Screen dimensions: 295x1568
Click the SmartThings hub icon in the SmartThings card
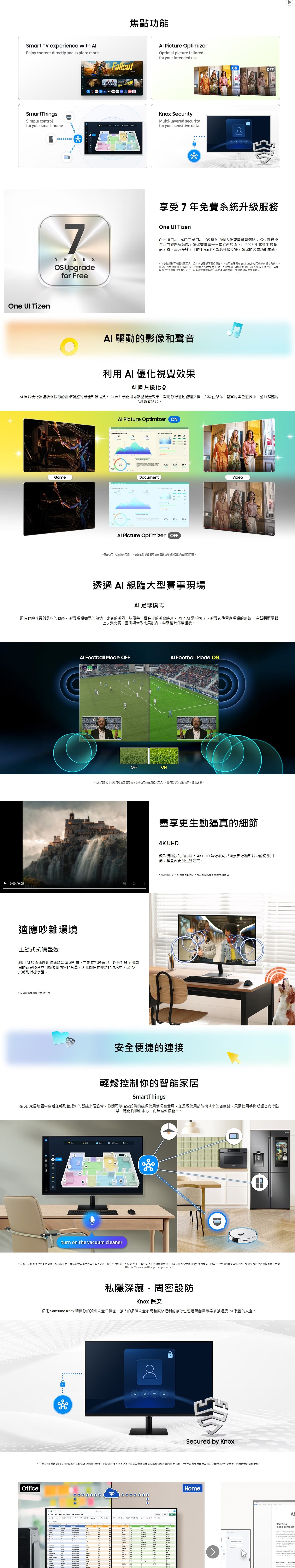78,139
